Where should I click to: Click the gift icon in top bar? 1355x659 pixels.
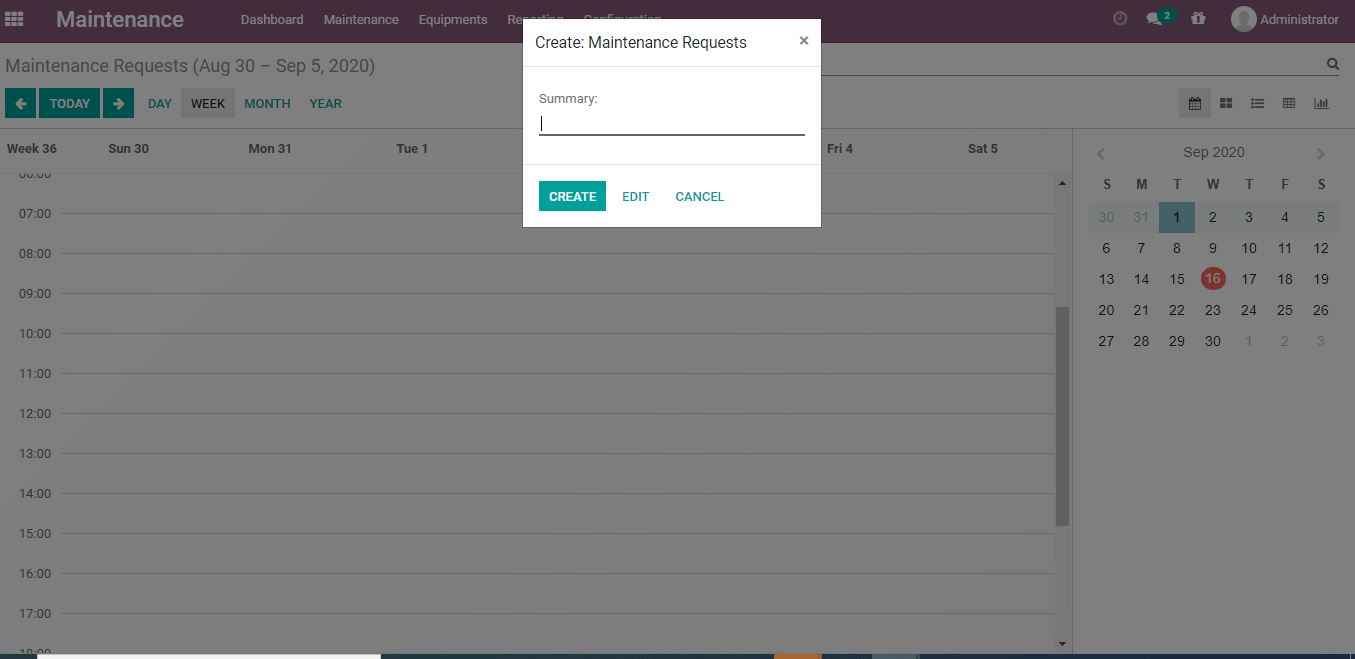1198,19
